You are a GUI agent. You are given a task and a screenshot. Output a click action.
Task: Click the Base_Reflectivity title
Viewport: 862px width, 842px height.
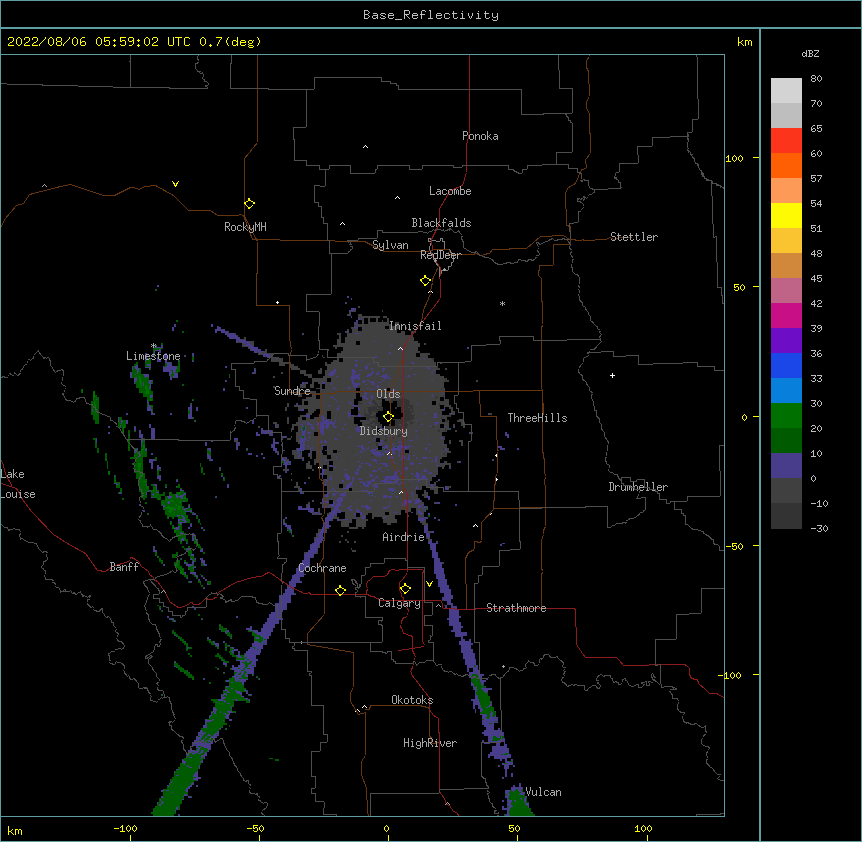[x=431, y=15]
